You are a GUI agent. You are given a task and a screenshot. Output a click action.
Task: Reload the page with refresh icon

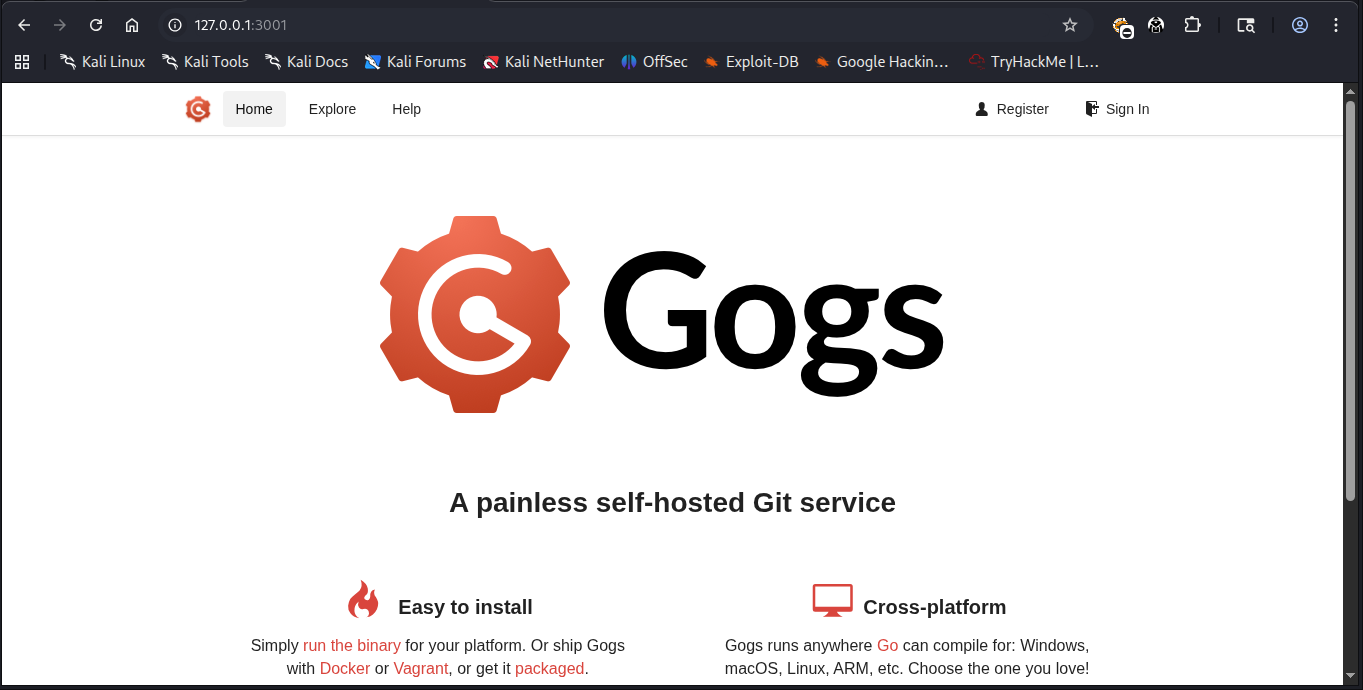click(96, 25)
